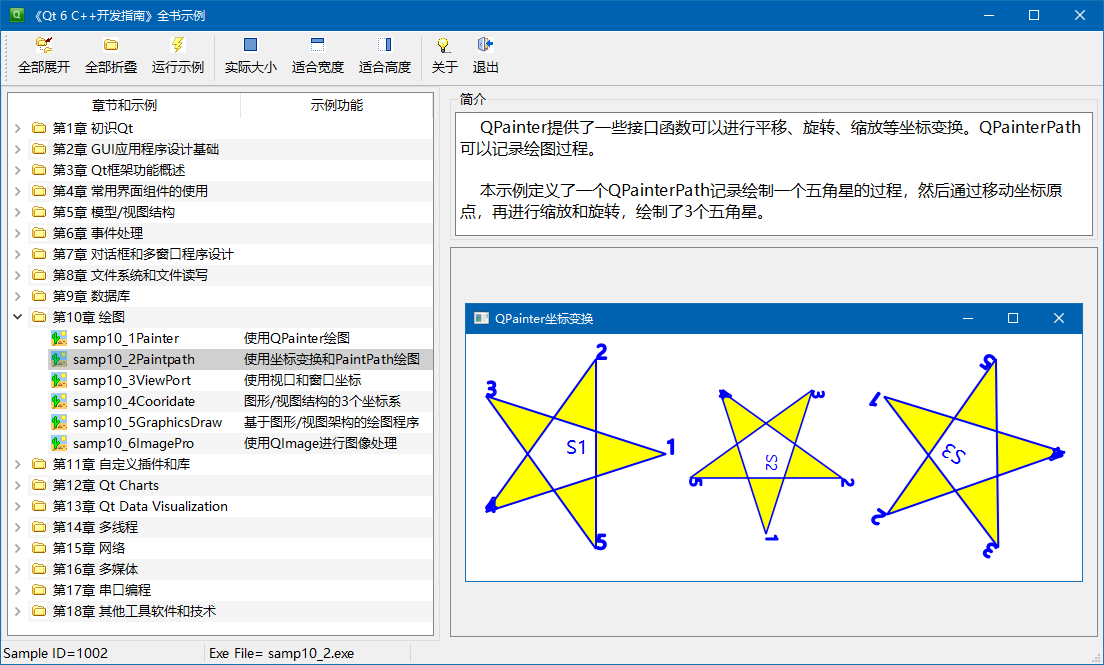This screenshot has width=1104, height=665.
Task: Click the folder icon of 第14章 多线程
Action: [39, 527]
